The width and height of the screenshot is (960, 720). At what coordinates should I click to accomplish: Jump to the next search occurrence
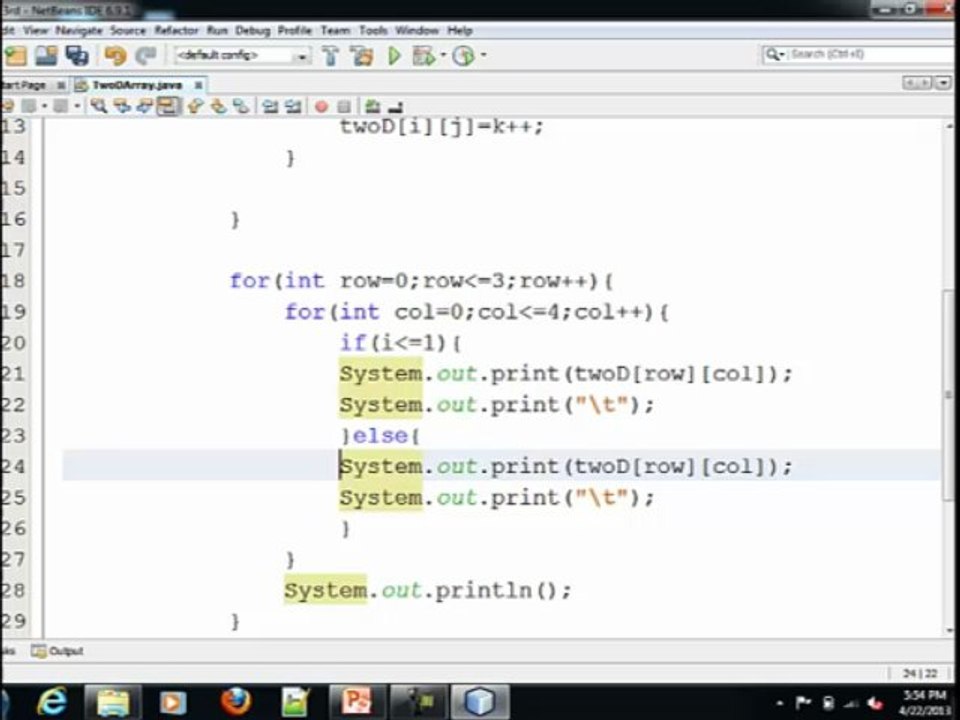click(144, 106)
